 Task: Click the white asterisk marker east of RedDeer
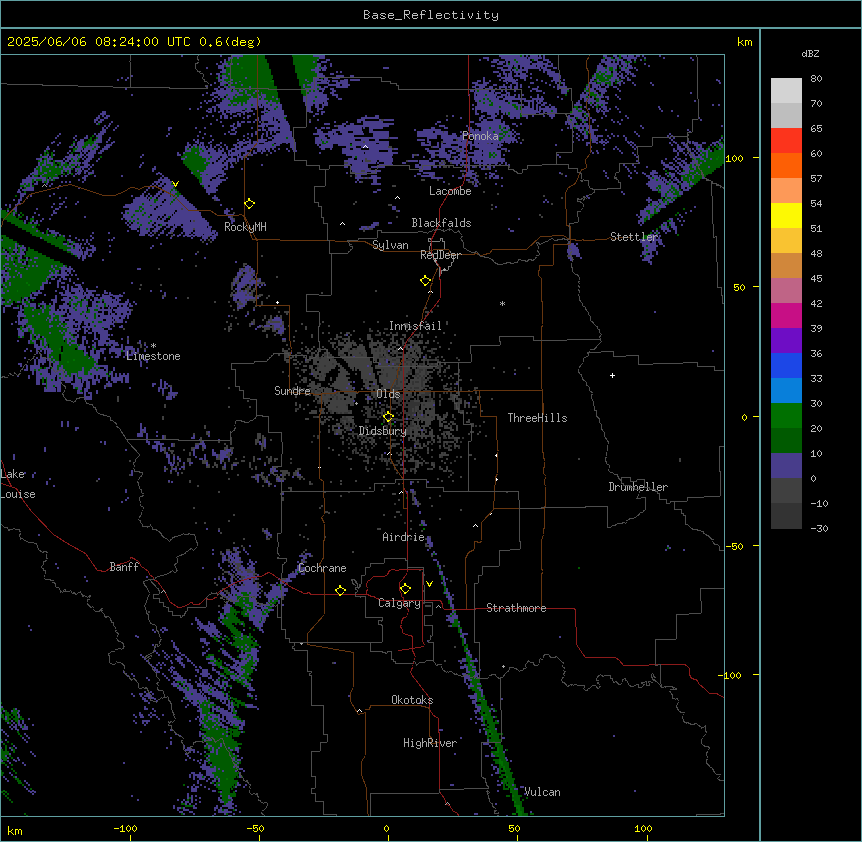[x=502, y=303]
